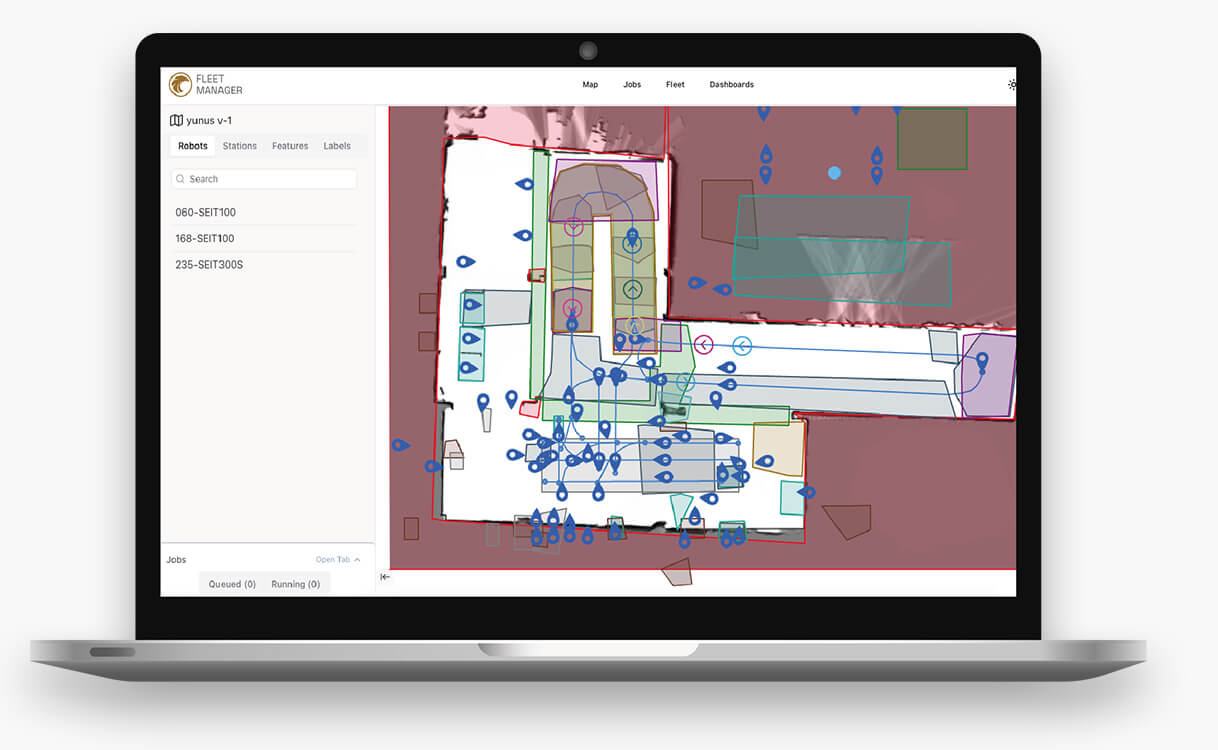Viewport: 1218px width, 750px height.
Task: Select robot 235-SEIT300S from the list
Action: point(209,265)
